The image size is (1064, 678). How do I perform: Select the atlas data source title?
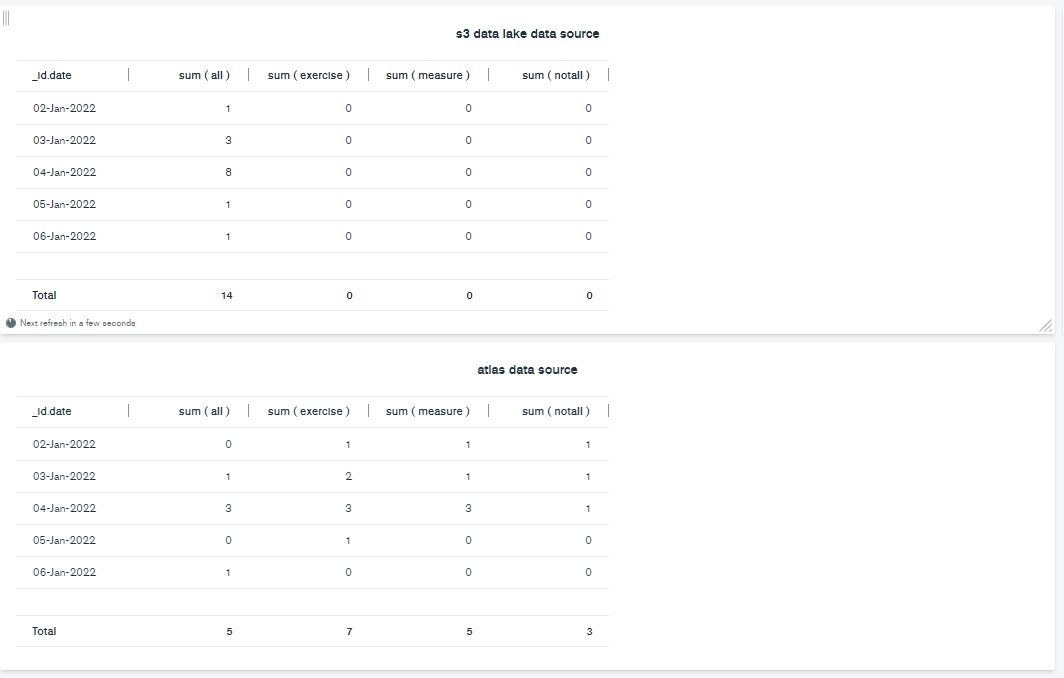pyautogui.click(x=527, y=370)
